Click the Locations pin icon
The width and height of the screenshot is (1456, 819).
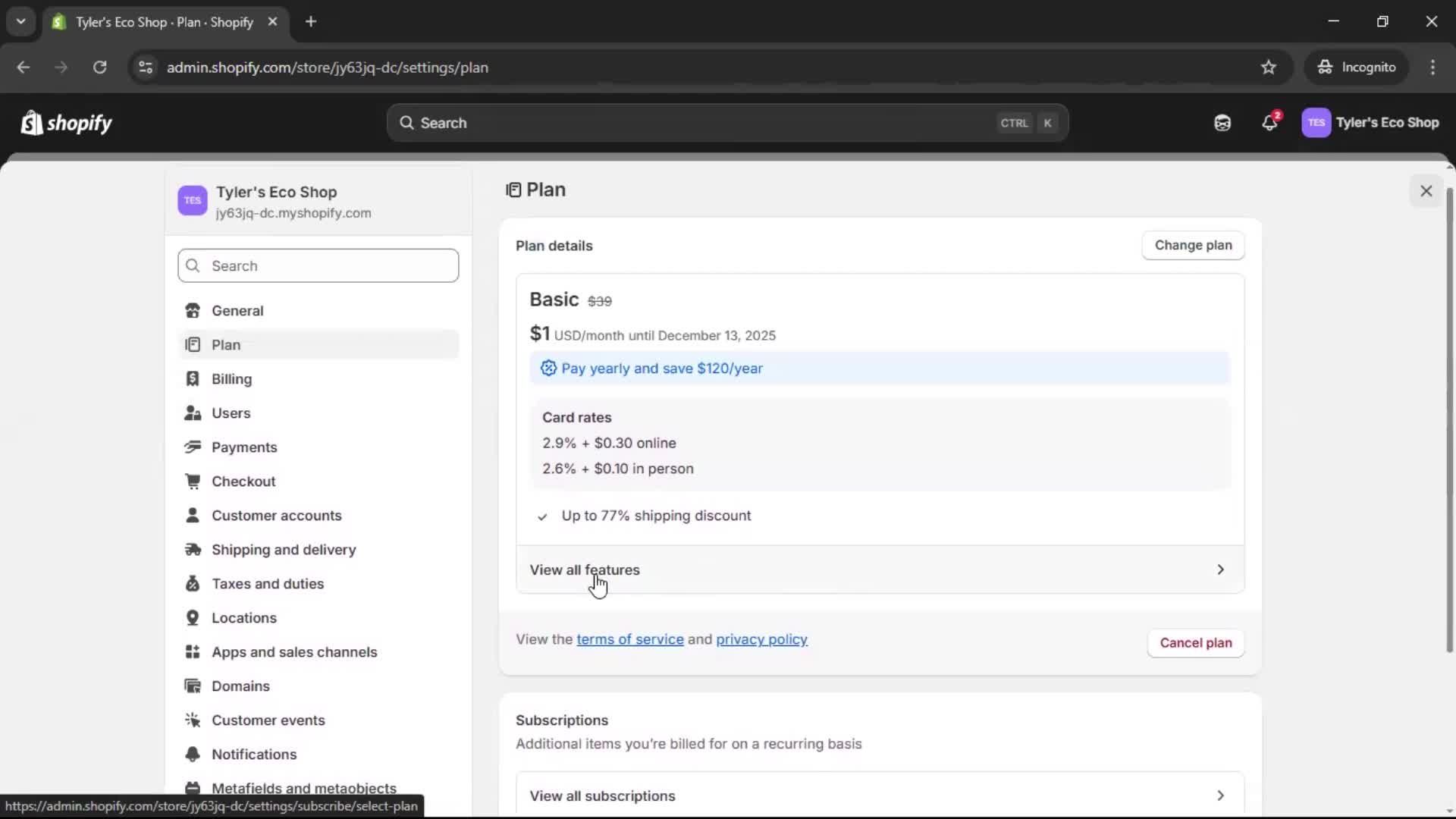(193, 618)
